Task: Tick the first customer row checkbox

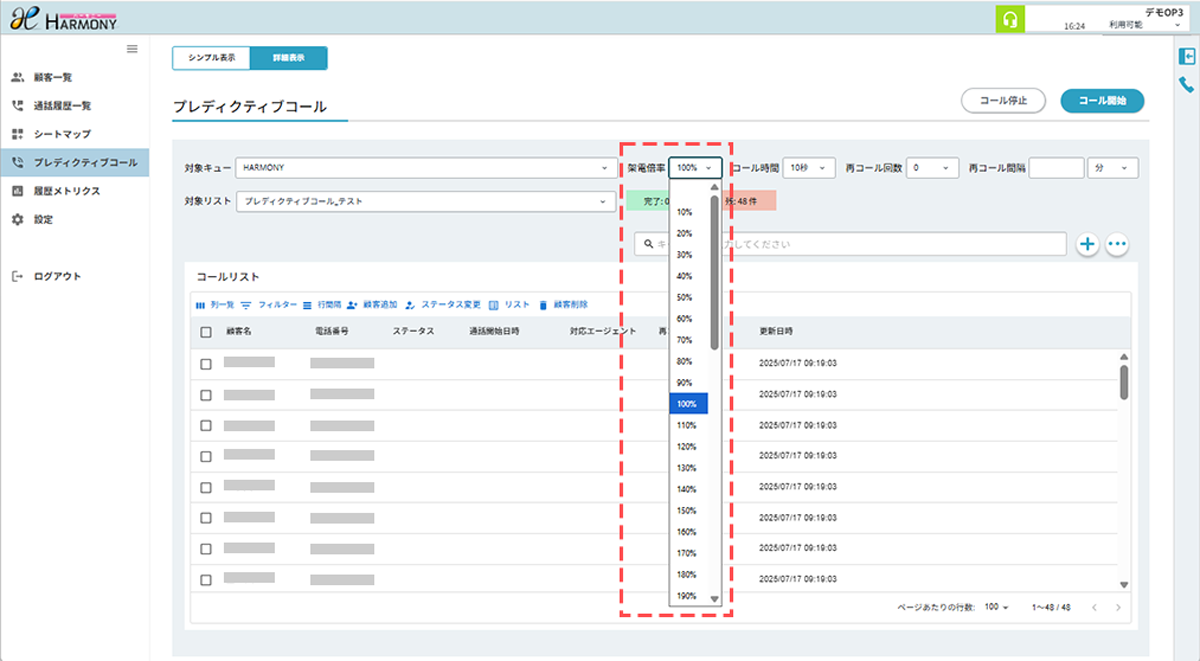Action: 206,364
